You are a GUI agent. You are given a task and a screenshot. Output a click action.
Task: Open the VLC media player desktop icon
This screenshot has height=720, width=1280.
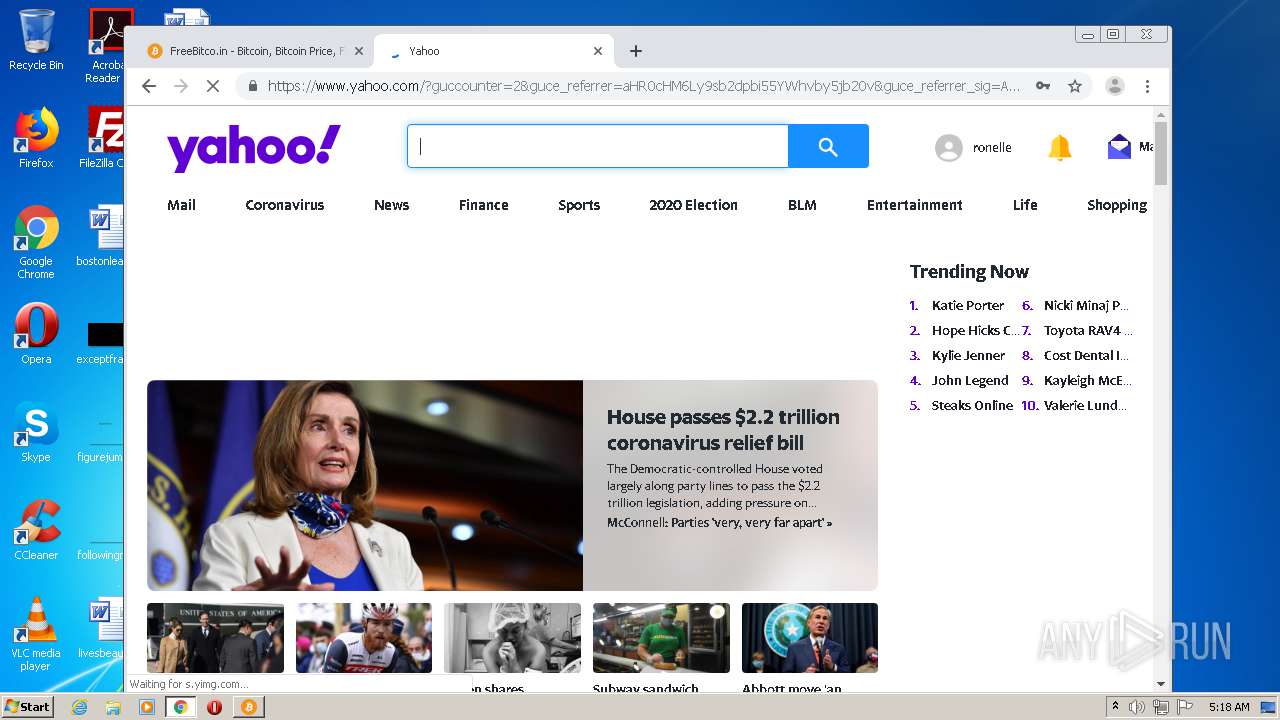(x=36, y=634)
